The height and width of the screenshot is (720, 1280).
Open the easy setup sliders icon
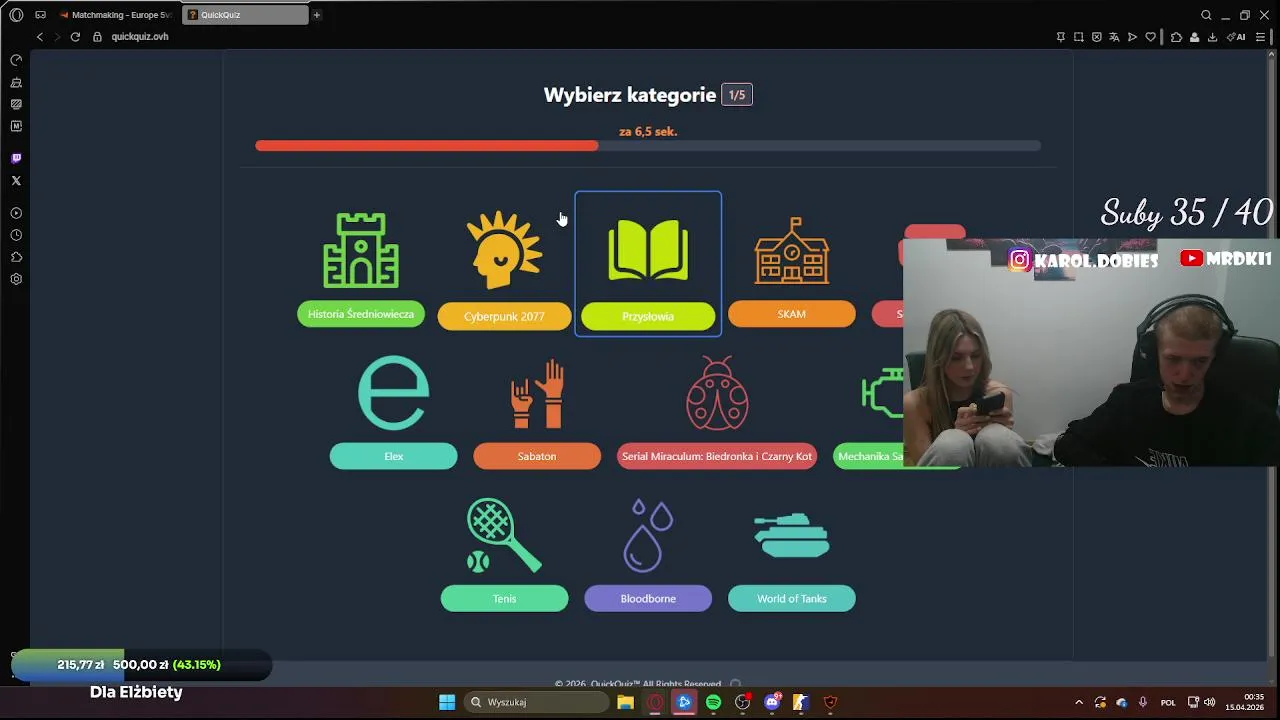(x=1261, y=37)
